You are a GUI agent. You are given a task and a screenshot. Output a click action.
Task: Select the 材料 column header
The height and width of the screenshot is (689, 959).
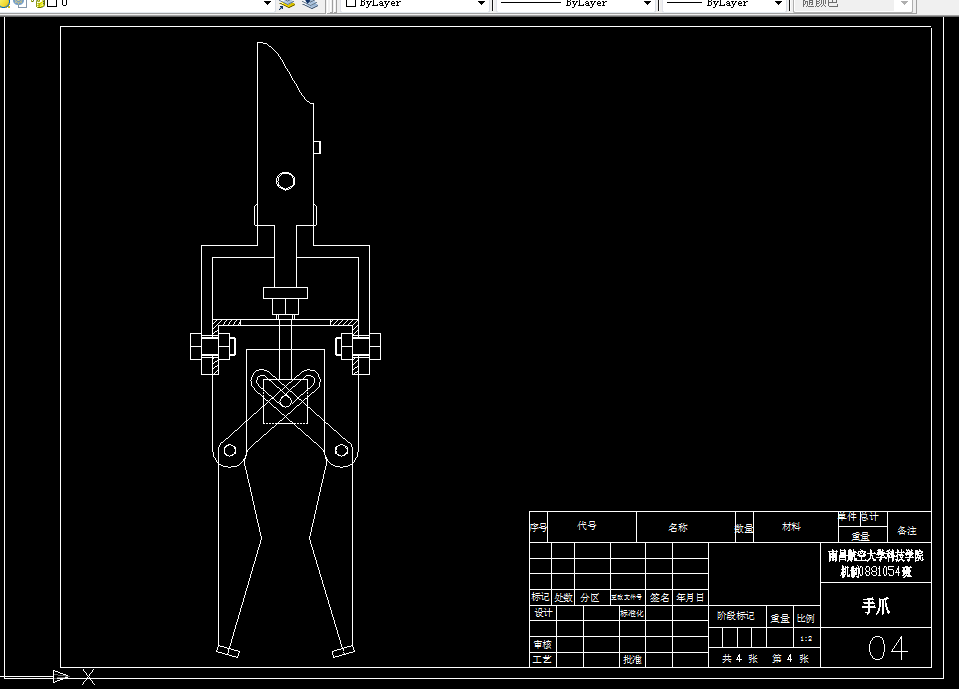(791, 526)
